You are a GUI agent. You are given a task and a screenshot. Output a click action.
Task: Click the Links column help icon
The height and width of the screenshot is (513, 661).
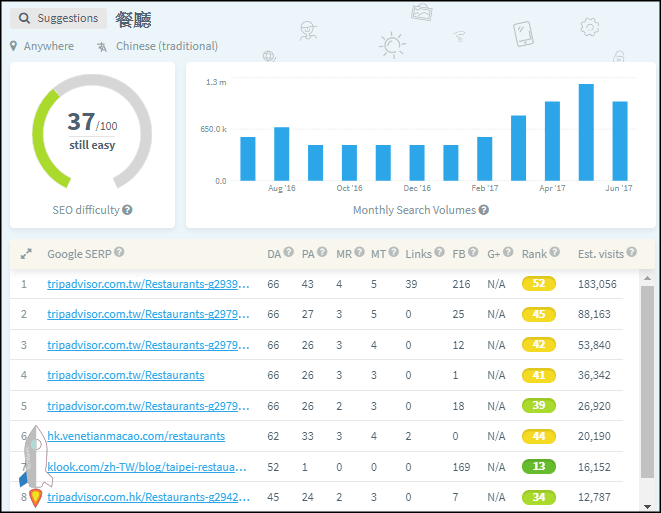coord(438,253)
